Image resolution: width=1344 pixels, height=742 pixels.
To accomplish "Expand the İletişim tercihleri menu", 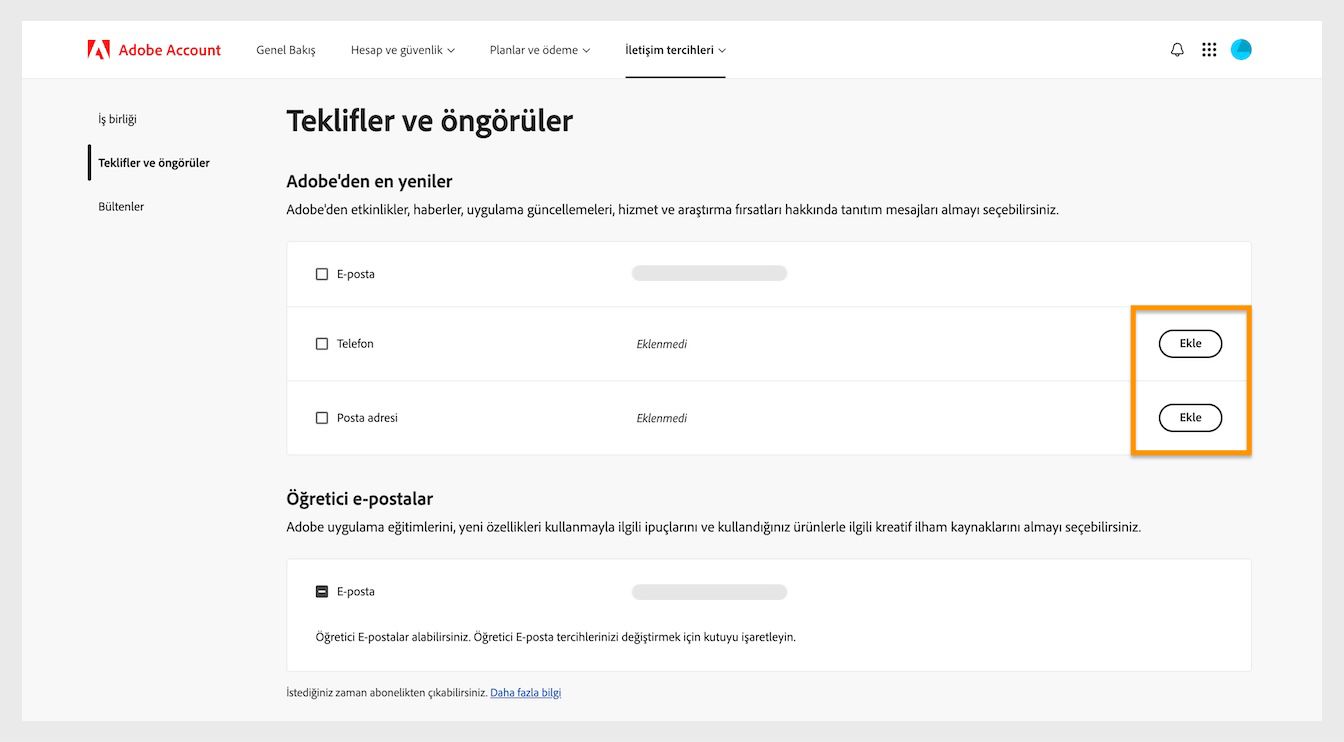I will [676, 50].
